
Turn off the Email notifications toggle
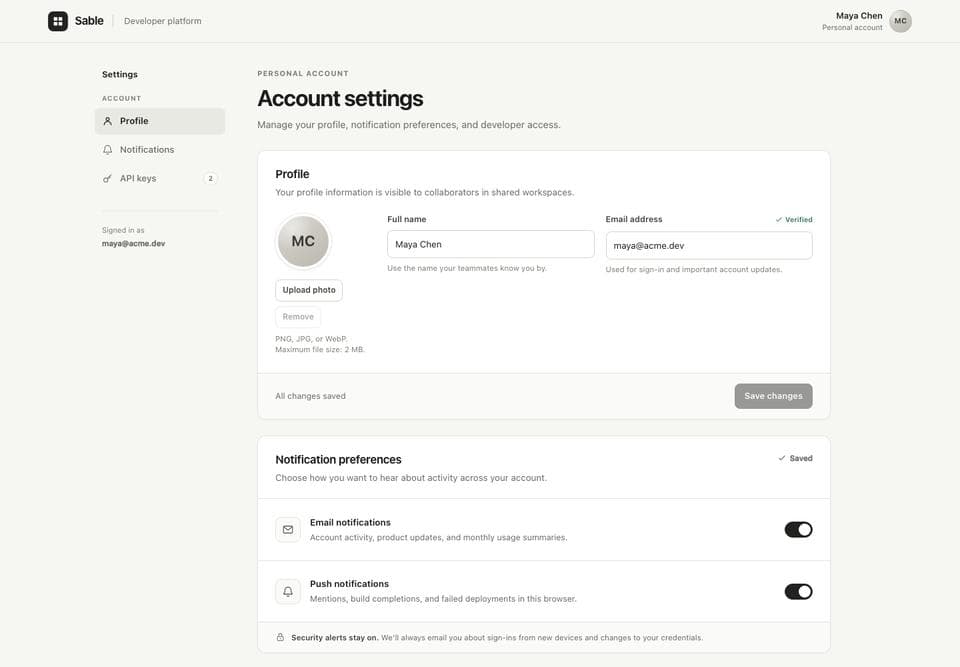[x=798, y=530]
